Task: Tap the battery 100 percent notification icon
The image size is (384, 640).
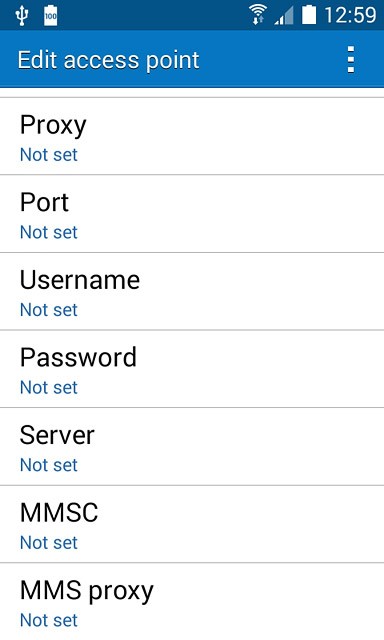Action: click(51, 16)
